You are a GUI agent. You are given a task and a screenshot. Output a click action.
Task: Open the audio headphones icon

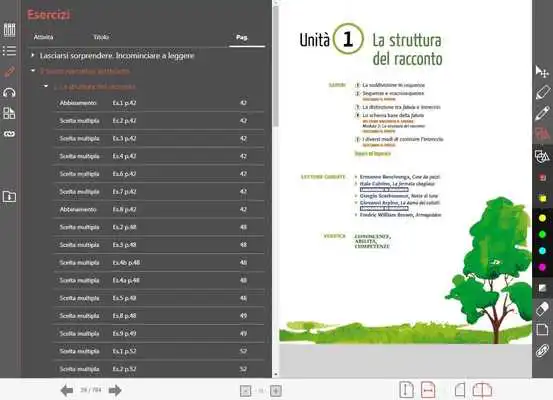pos(10,93)
